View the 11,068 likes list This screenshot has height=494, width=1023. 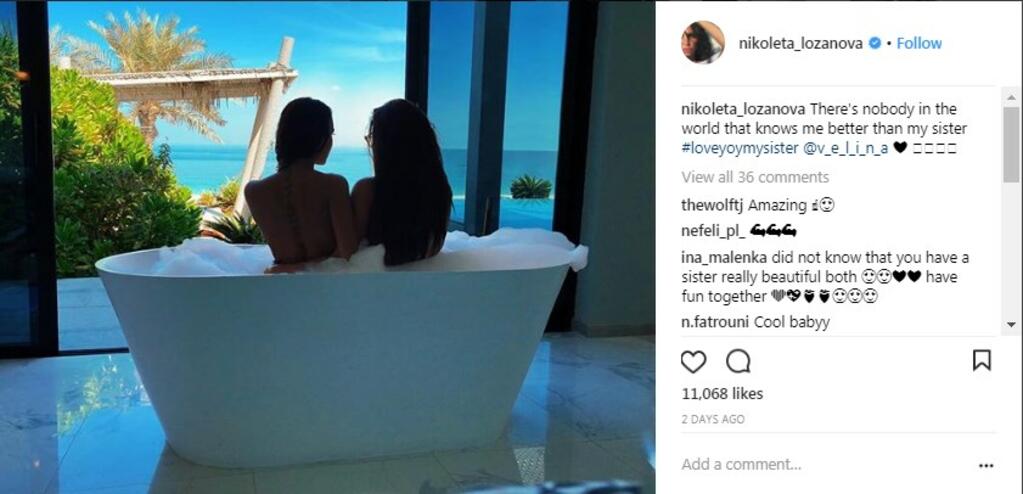tap(722, 394)
